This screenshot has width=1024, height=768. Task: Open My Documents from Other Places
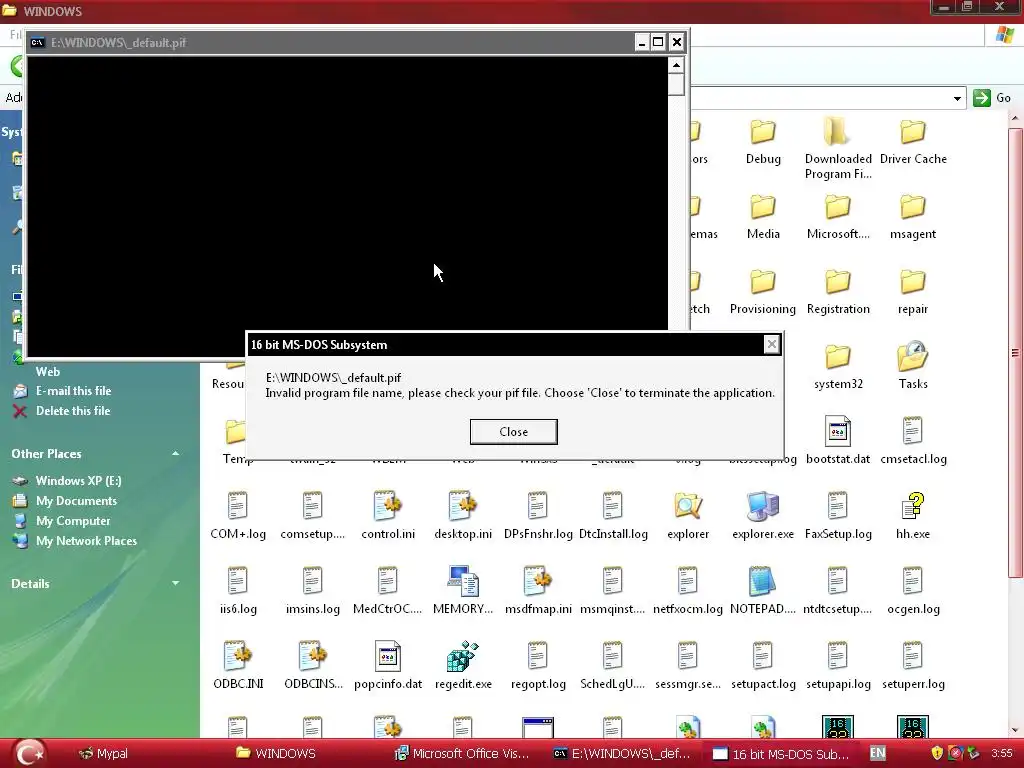[76, 501]
